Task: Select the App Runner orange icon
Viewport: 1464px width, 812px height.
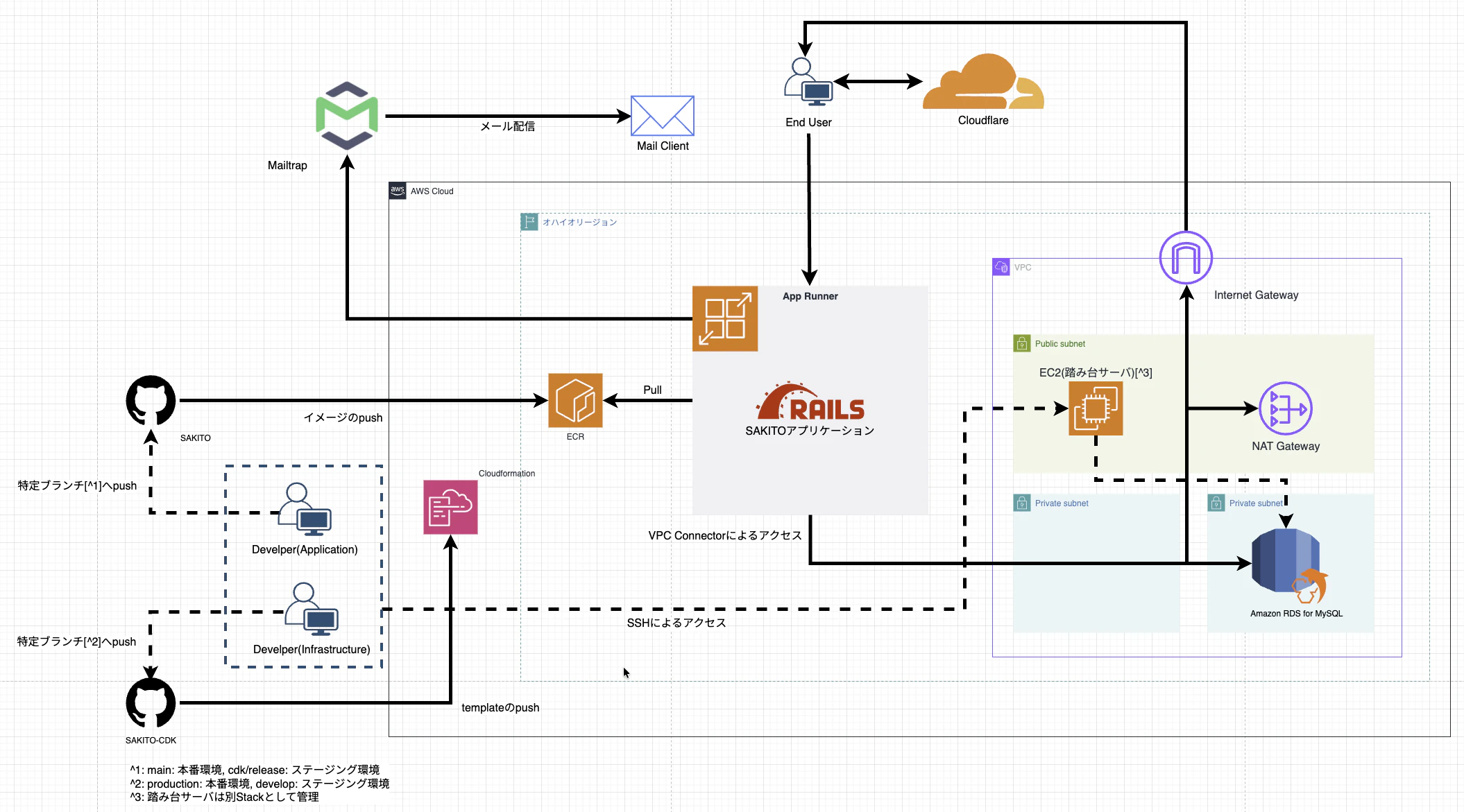Action: pyautogui.click(x=724, y=319)
